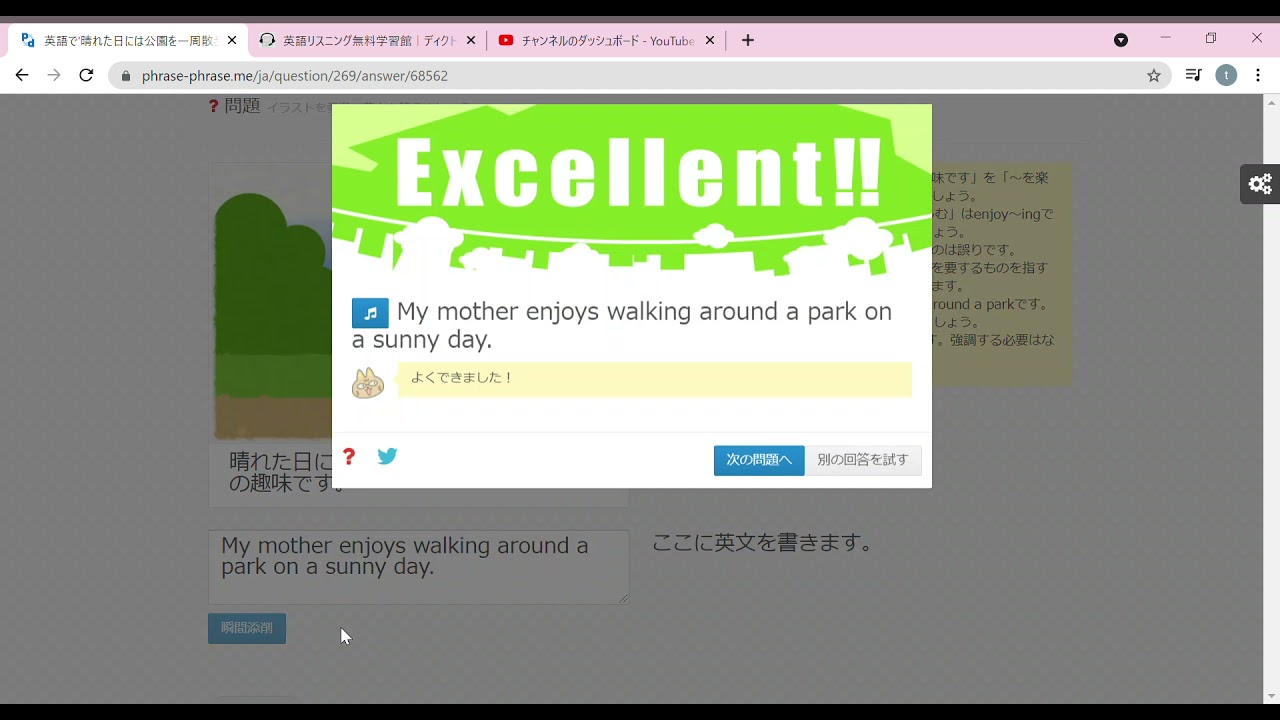Play the answer audio with music note icon

click(x=370, y=313)
